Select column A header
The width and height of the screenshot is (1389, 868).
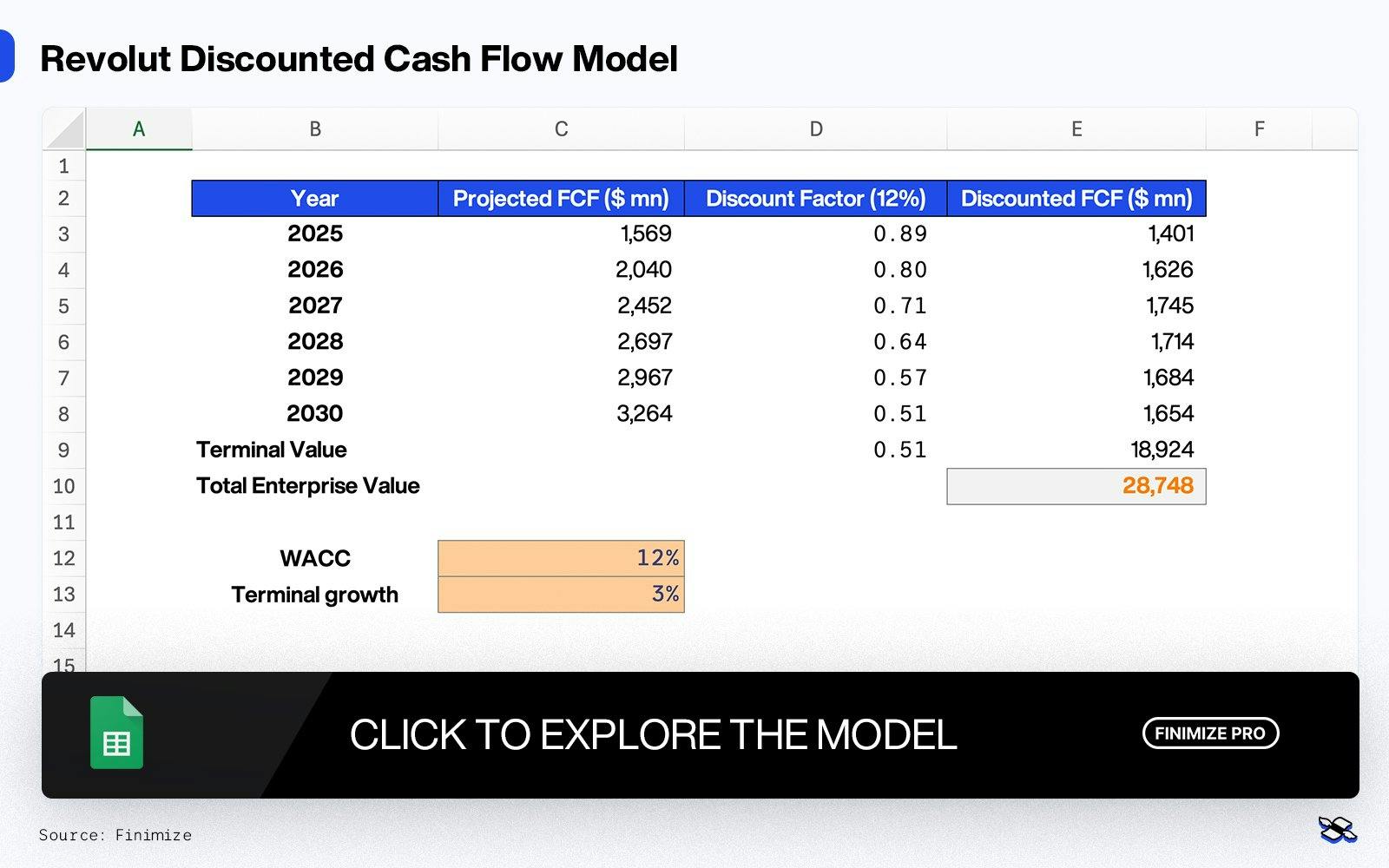[139, 129]
